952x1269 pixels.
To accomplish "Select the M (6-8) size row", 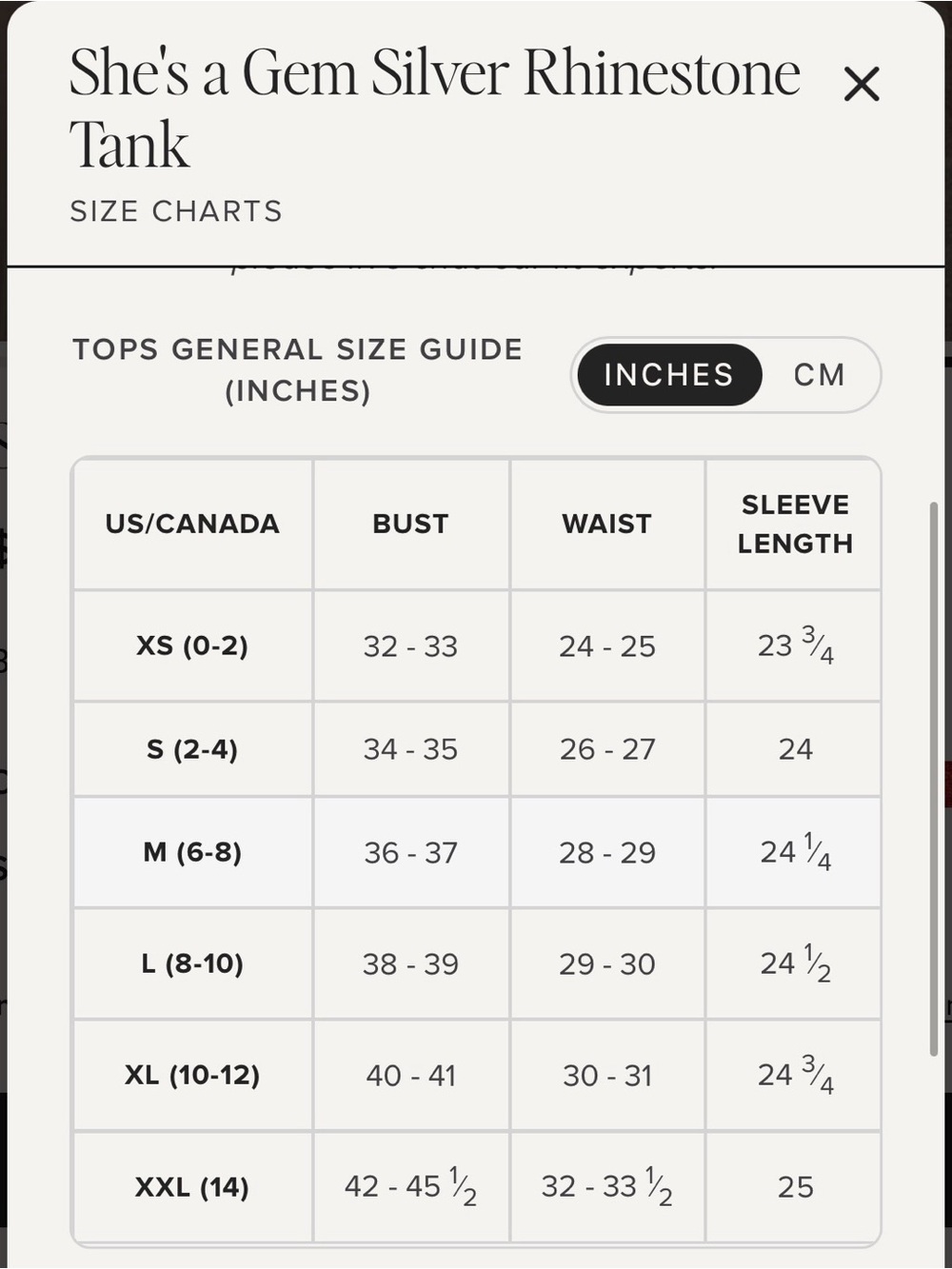I will coord(476,852).
